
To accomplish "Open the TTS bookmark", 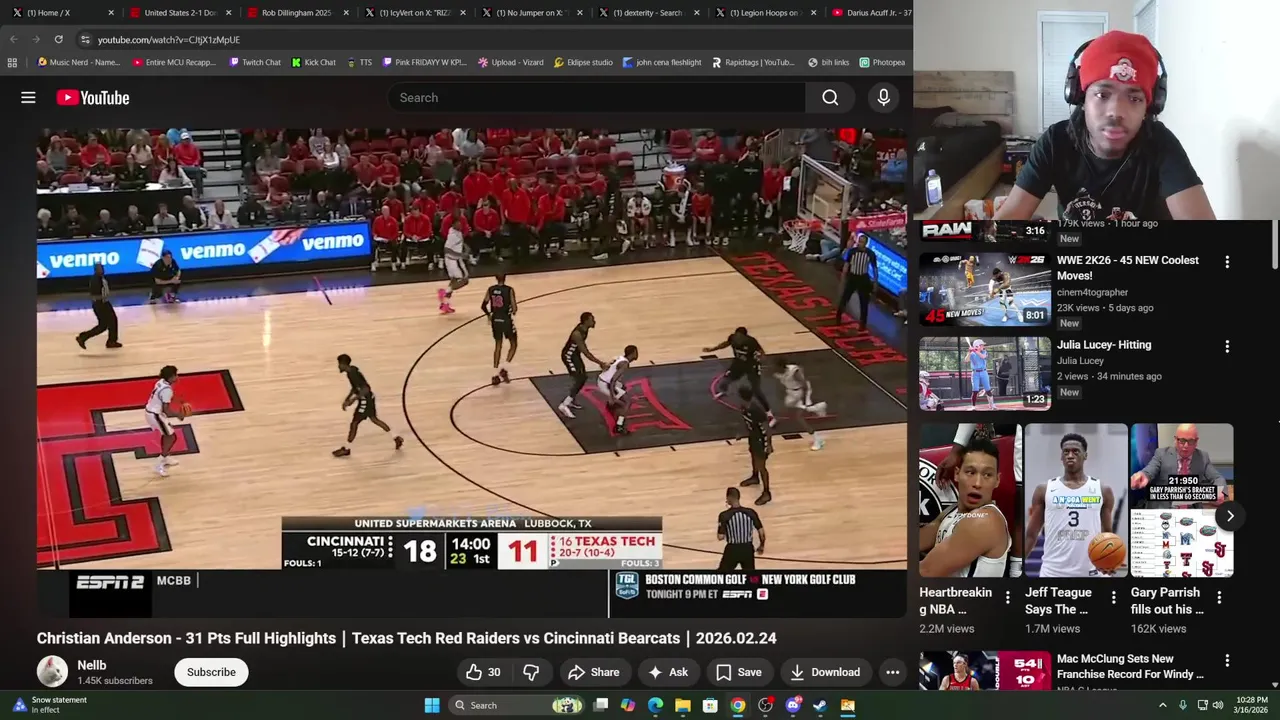I will coord(359,62).
